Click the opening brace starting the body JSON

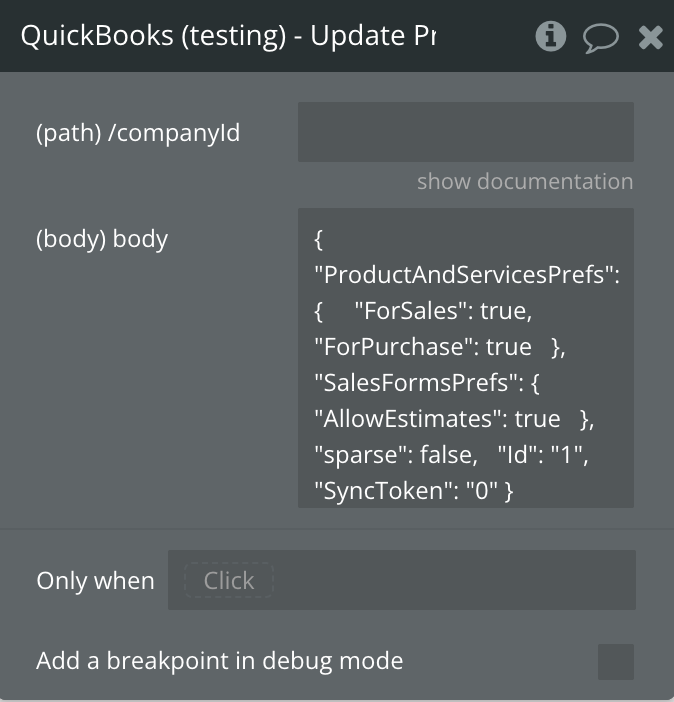pos(319,240)
